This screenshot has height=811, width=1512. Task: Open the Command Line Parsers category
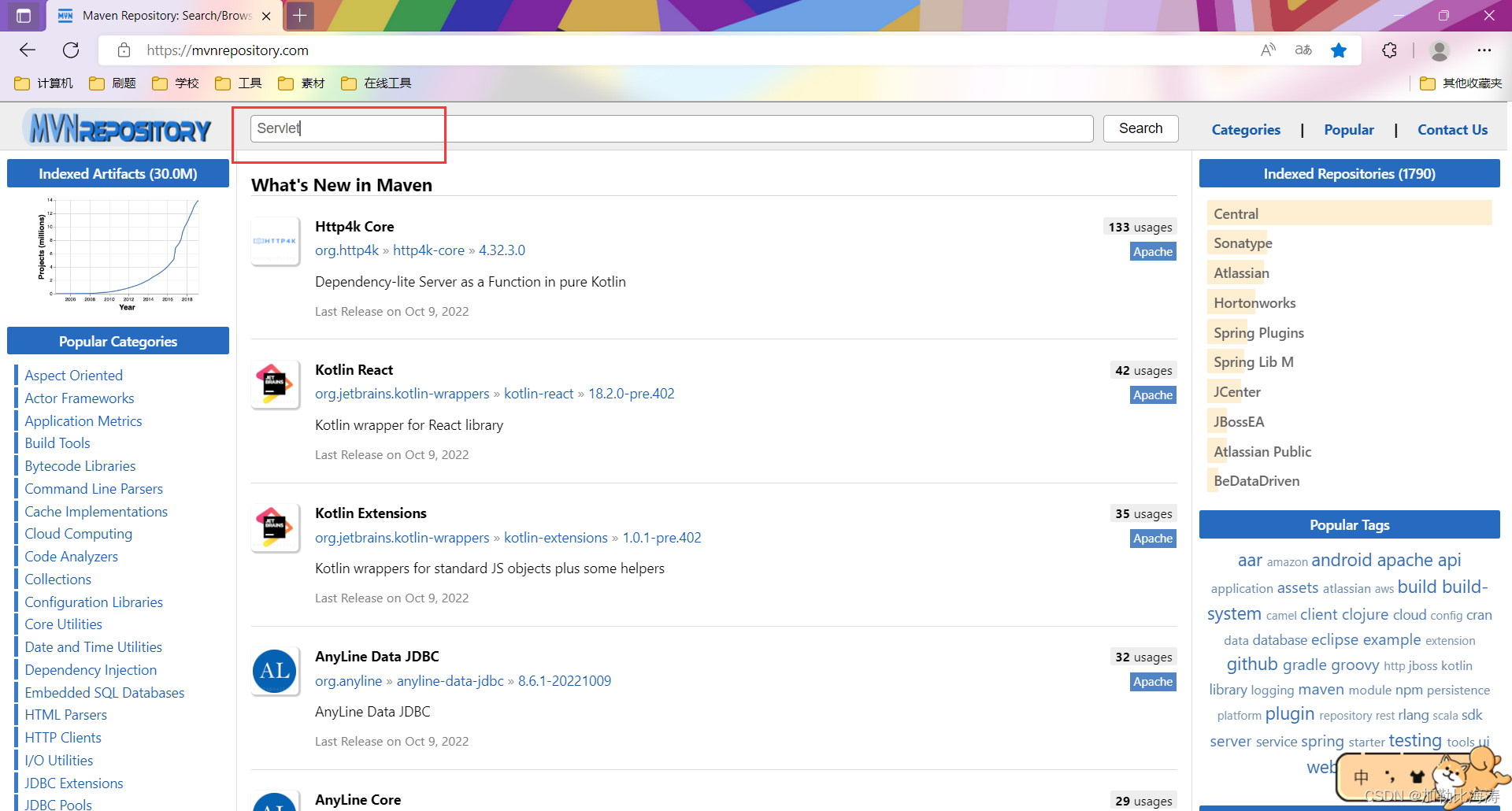point(93,489)
